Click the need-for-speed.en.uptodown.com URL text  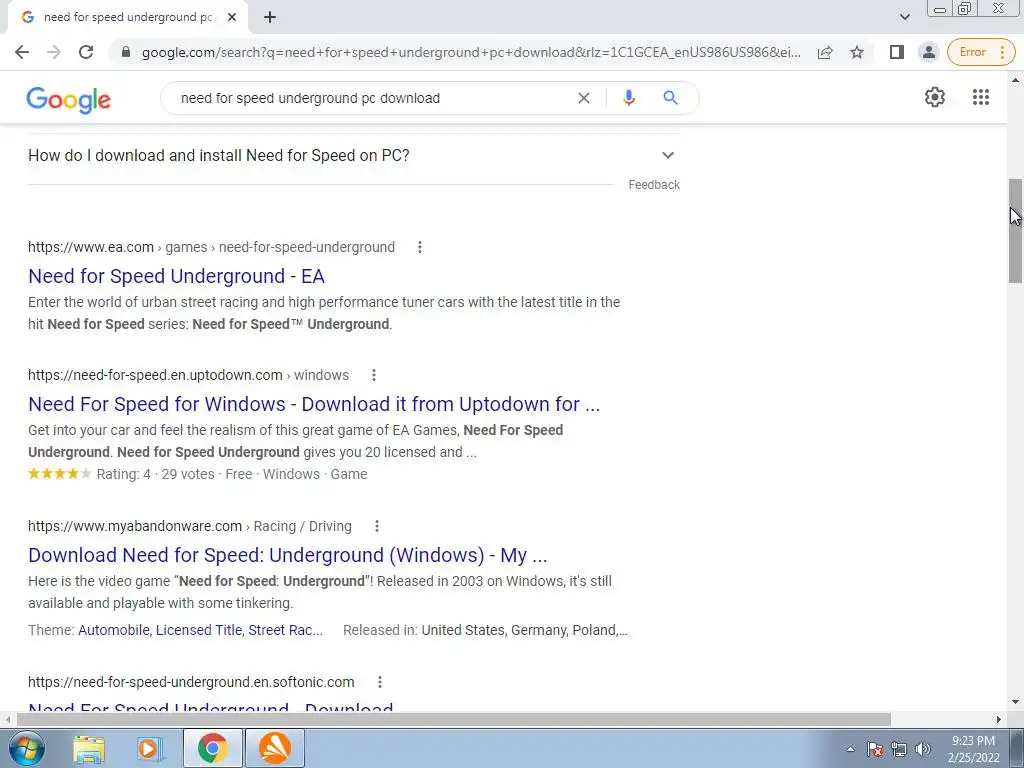pyautogui.click(x=155, y=375)
